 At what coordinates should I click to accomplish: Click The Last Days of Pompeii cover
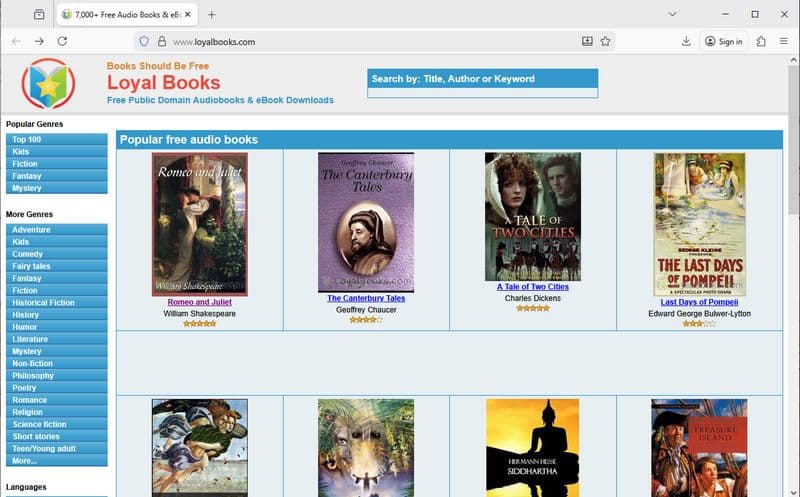click(699, 224)
